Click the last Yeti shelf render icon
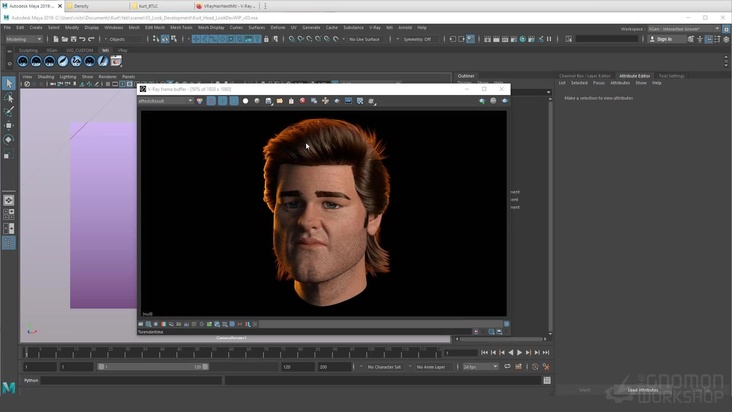732x412 pixels. tap(116, 61)
